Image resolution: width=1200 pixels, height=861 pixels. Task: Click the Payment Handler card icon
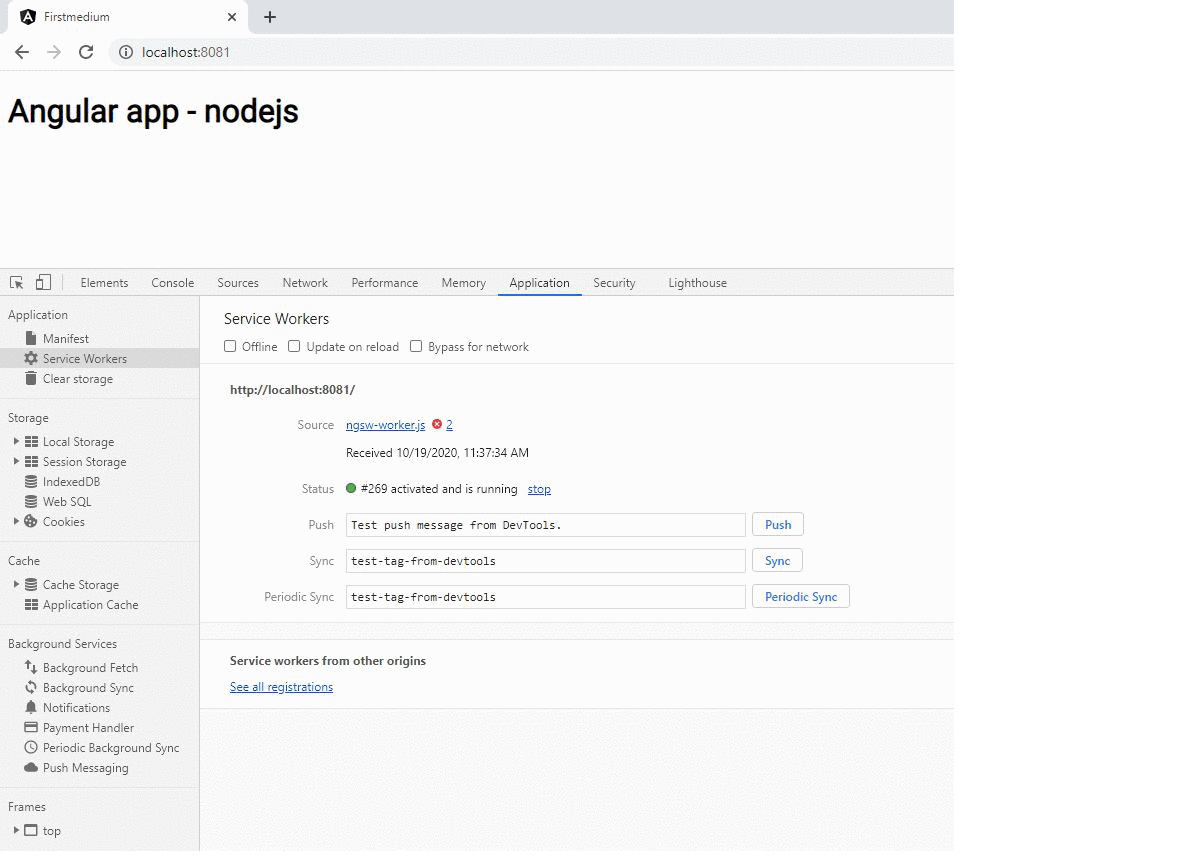tap(31, 728)
